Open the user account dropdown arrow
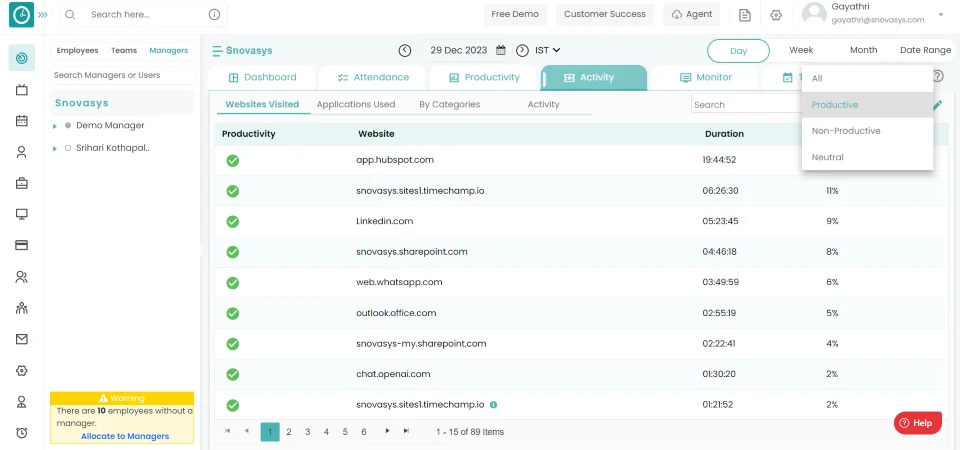 coord(940,14)
